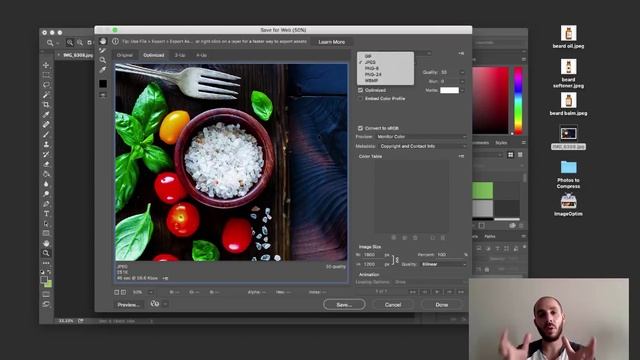The image size is (640, 360).
Task: Click the Learn More button
Action: click(x=331, y=42)
